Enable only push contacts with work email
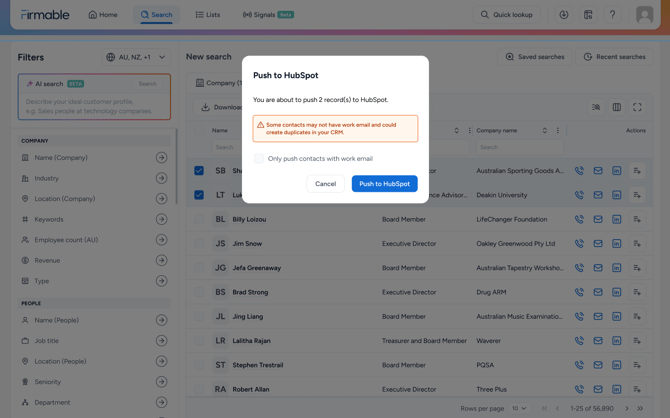670x418 pixels. (259, 158)
